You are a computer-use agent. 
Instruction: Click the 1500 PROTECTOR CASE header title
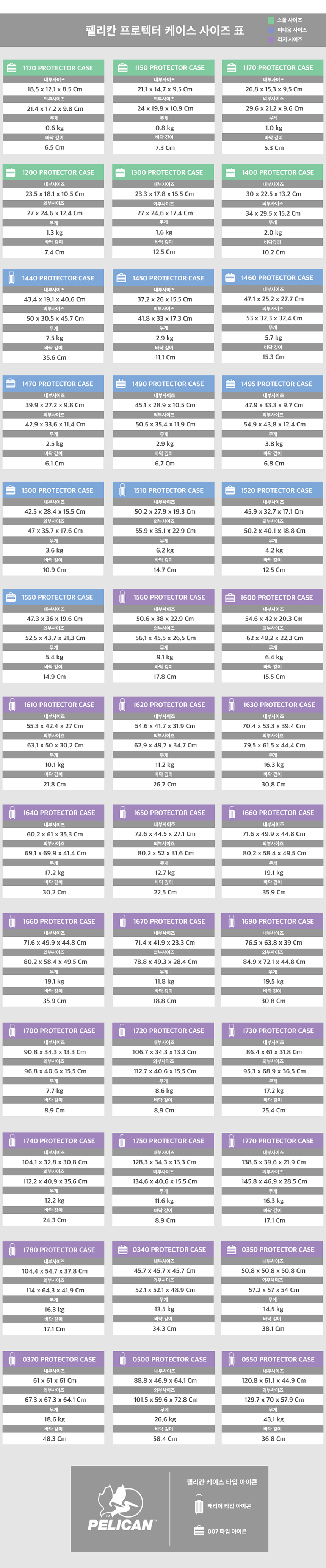coord(58,490)
